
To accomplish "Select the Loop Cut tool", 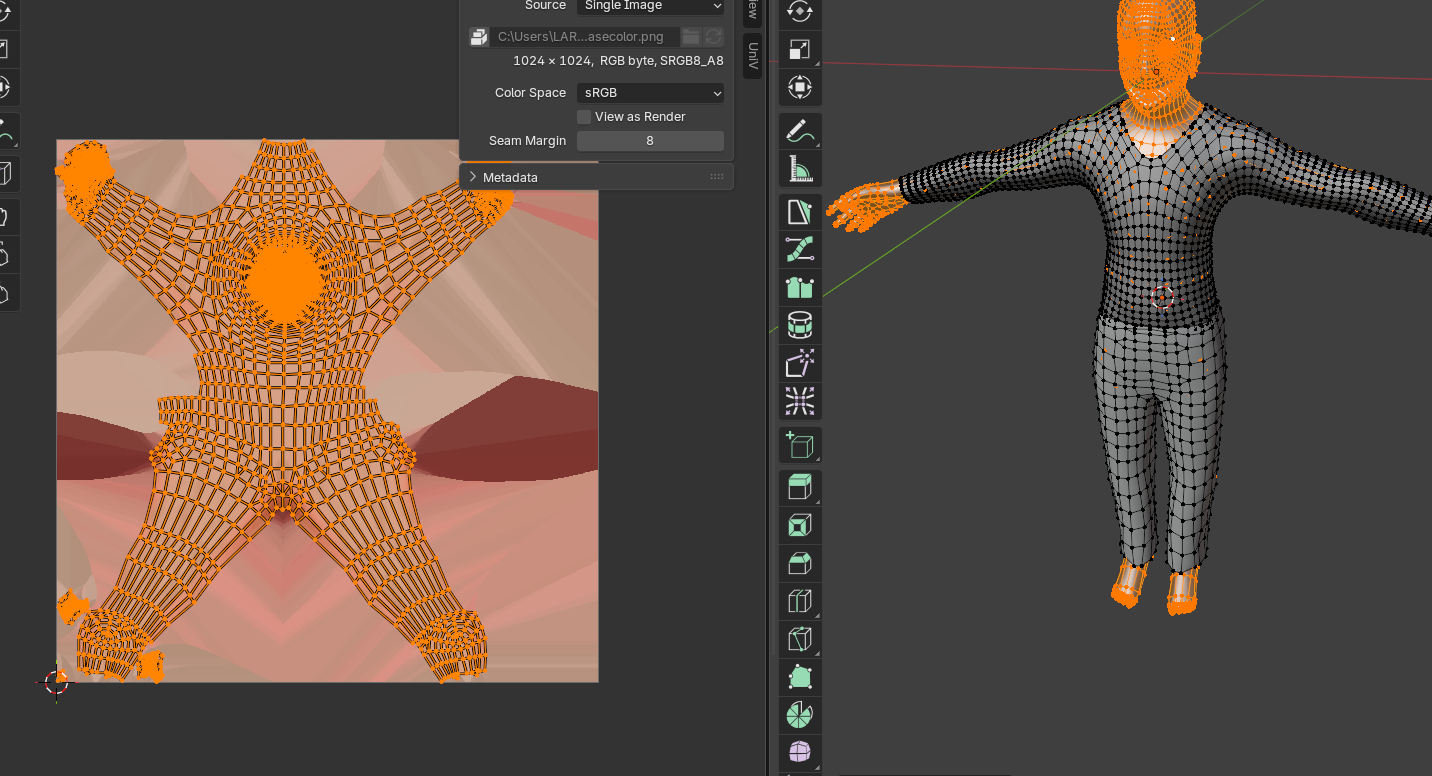I will 800,601.
